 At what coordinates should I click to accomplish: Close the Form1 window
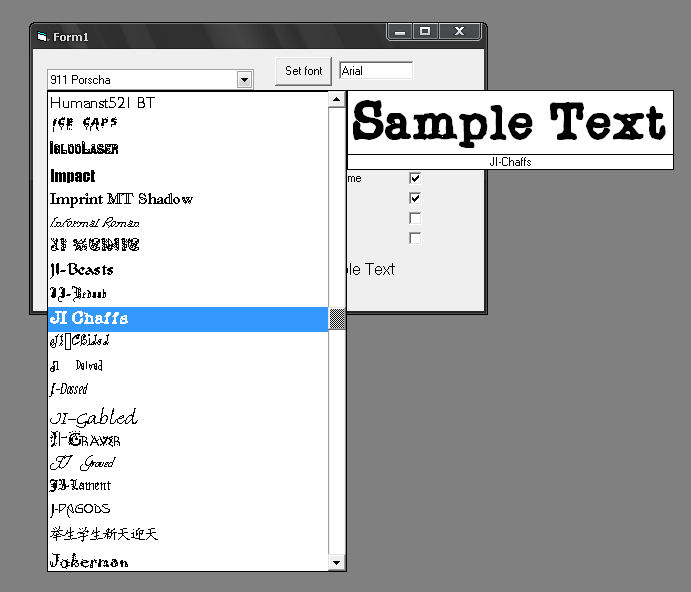[459, 32]
